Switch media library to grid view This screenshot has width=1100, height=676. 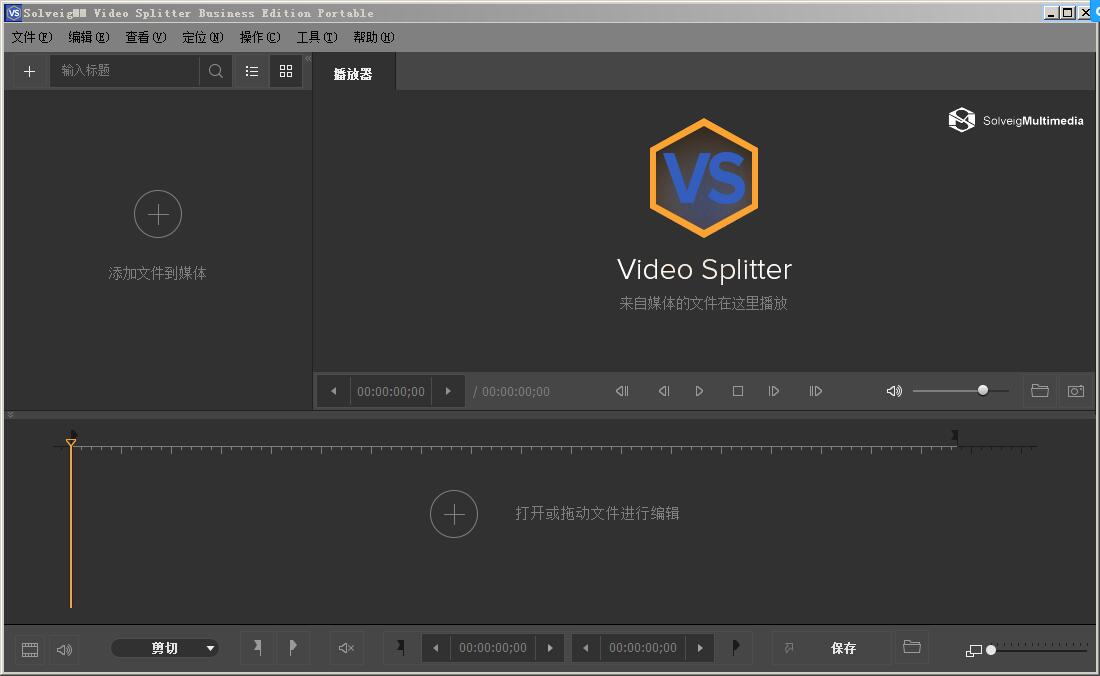[286, 71]
